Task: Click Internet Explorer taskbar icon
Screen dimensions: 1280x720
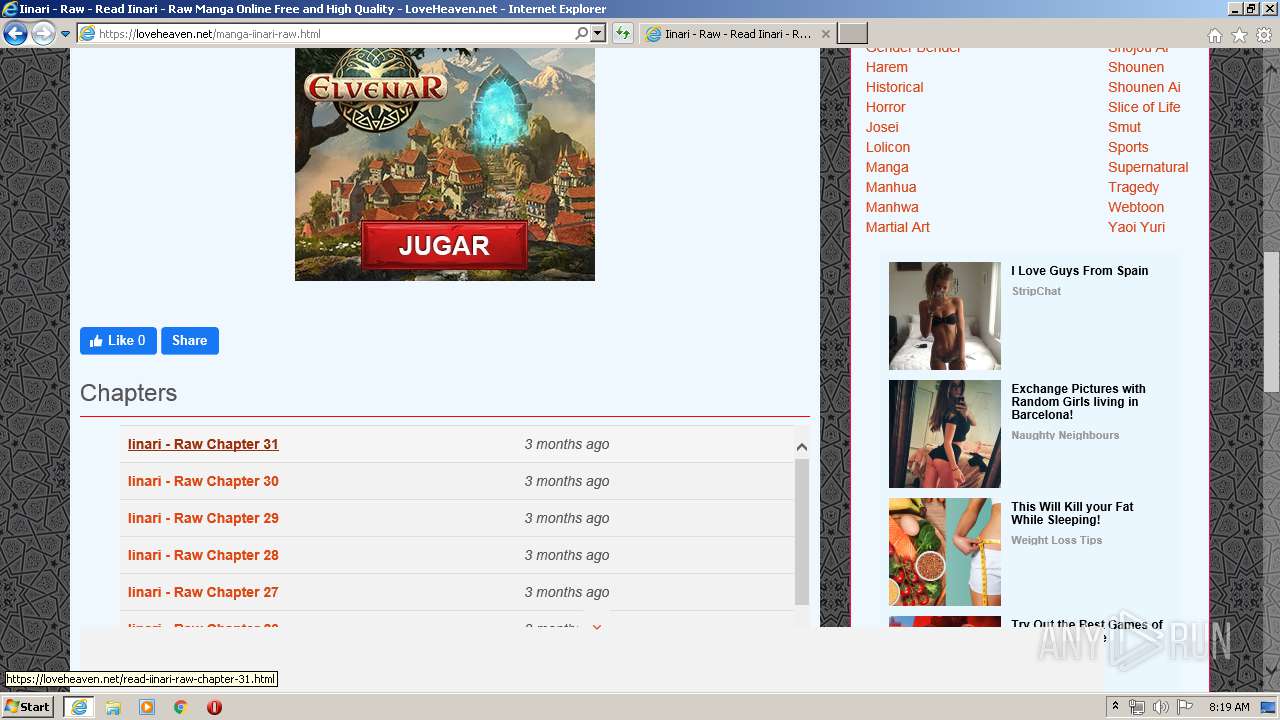Action: [78, 707]
